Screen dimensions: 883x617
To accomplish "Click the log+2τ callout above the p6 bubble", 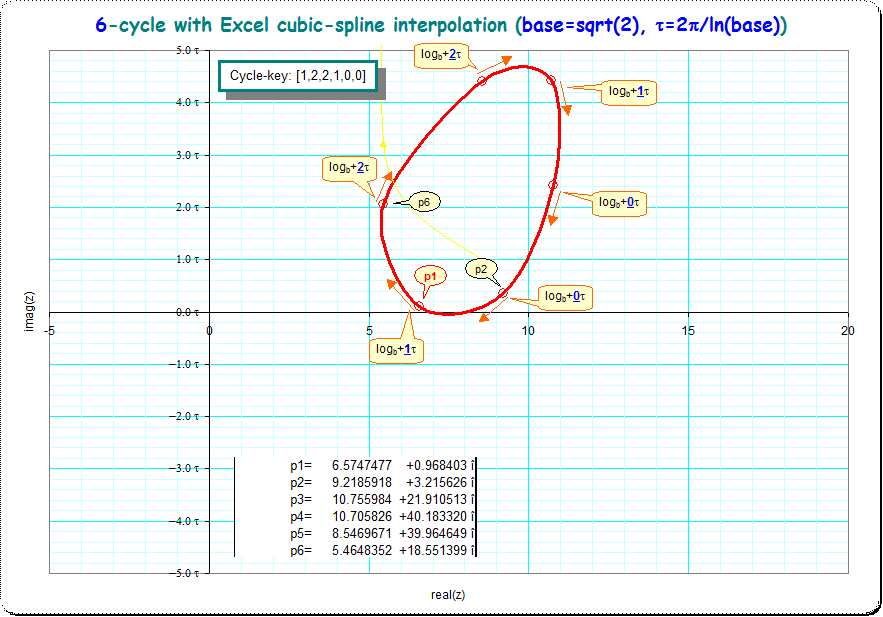I will pyautogui.click(x=349, y=168).
